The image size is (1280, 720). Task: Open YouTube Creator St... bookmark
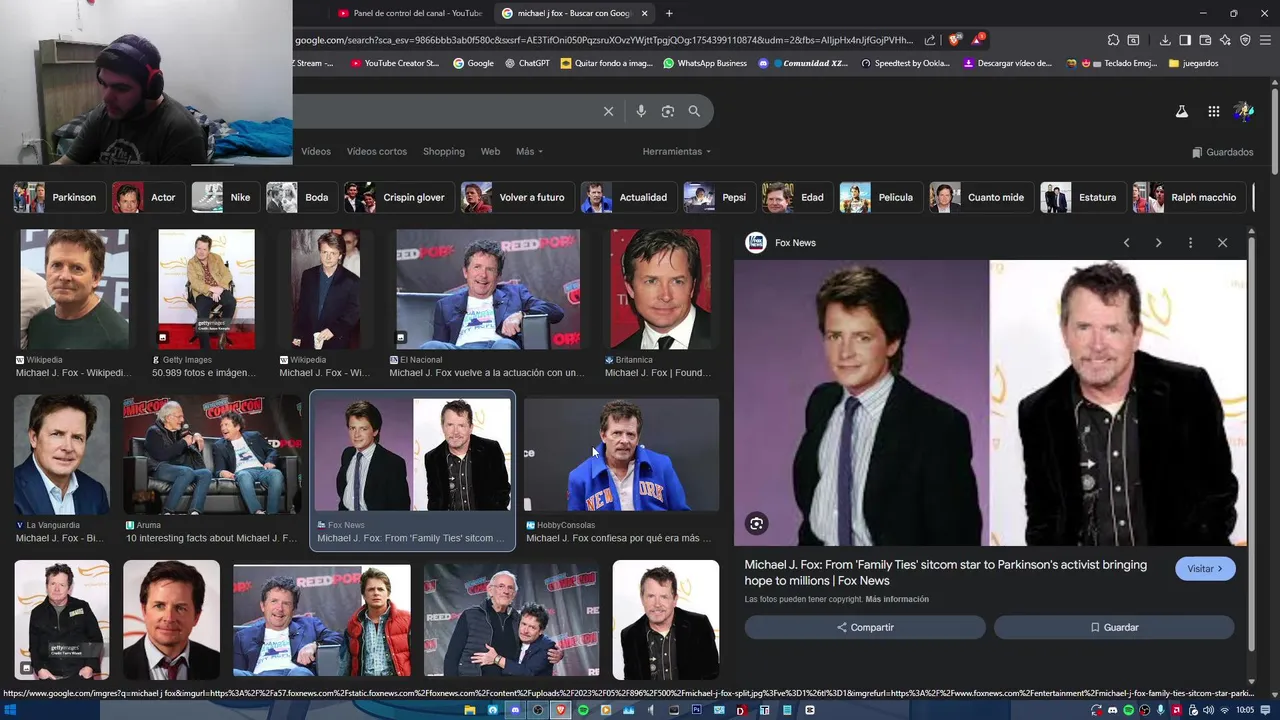click(395, 63)
